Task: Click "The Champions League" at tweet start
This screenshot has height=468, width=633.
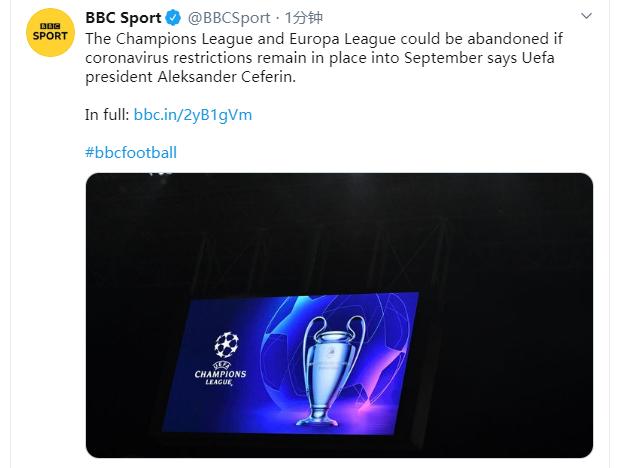Action: pyautogui.click(x=160, y=39)
